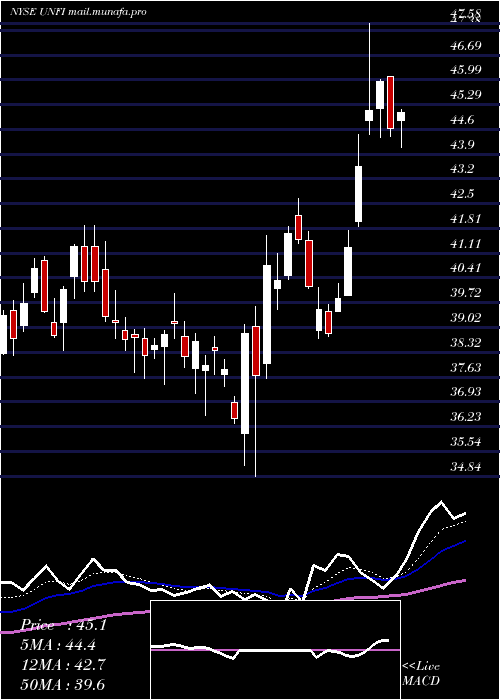This screenshot has height=700, width=500.
Task: Click the 5MA : 44.4 readout
Action: [x=58, y=645]
